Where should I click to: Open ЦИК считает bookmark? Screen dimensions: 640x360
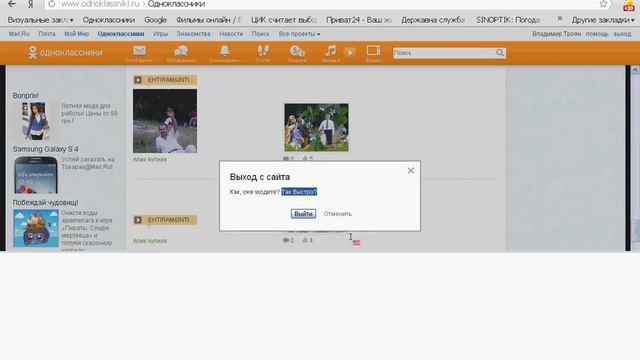(284, 20)
